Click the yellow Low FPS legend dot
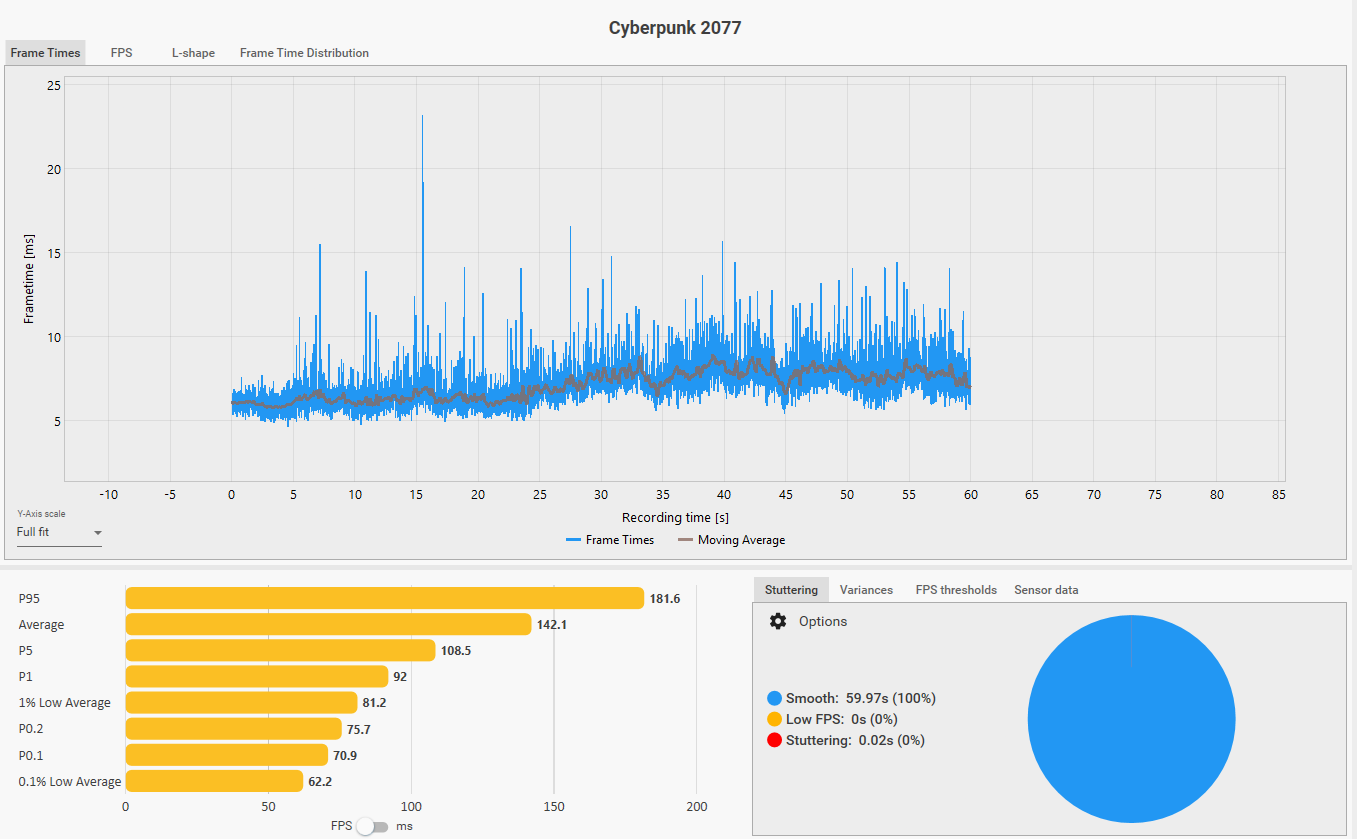Image resolution: width=1357 pixels, height=839 pixels. 774,720
